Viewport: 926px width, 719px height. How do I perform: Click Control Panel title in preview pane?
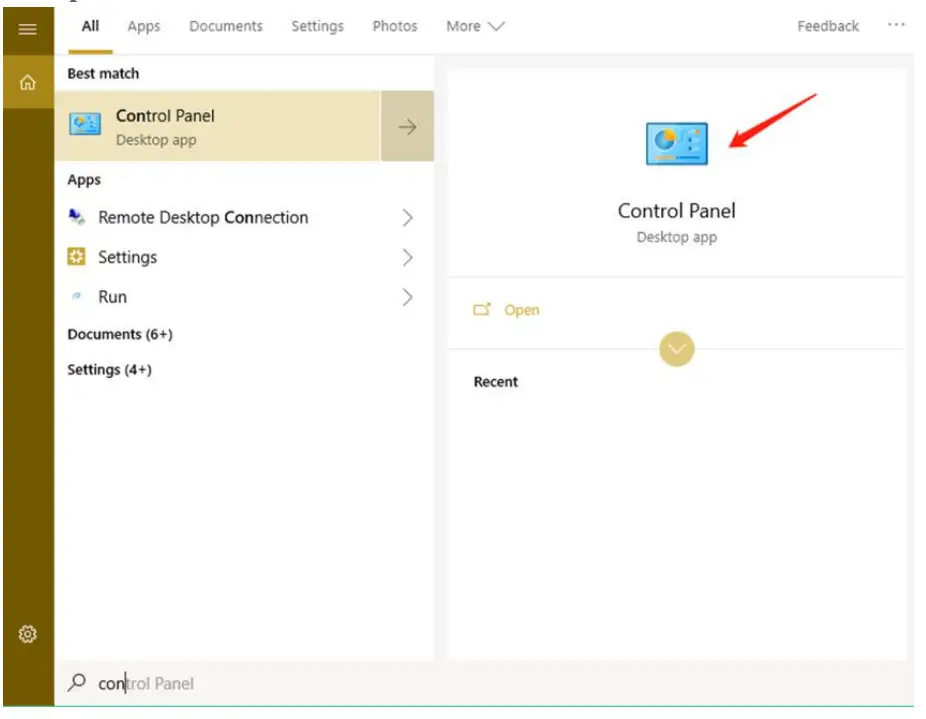676,210
